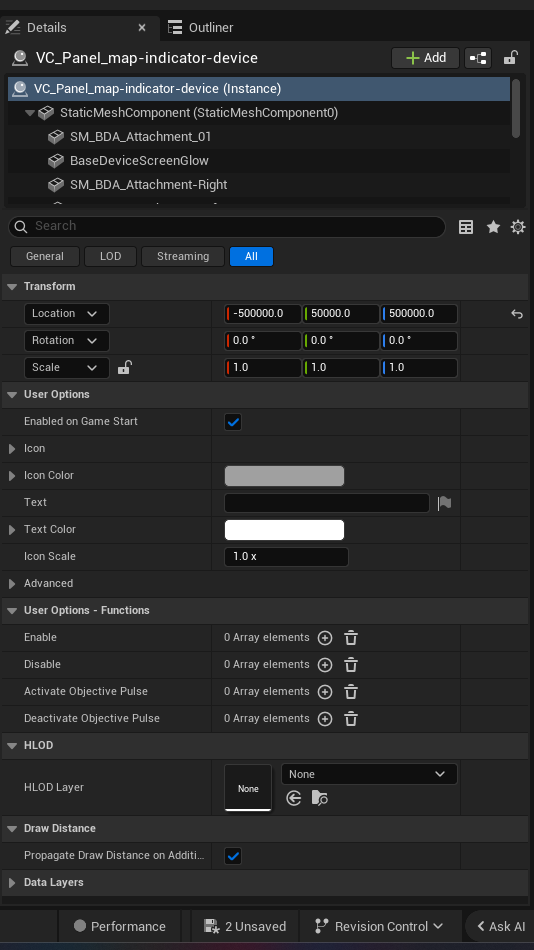This screenshot has height=950, width=534.
Task: Click the Scale Z value field
Action: pyautogui.click(x=419, y=368)
